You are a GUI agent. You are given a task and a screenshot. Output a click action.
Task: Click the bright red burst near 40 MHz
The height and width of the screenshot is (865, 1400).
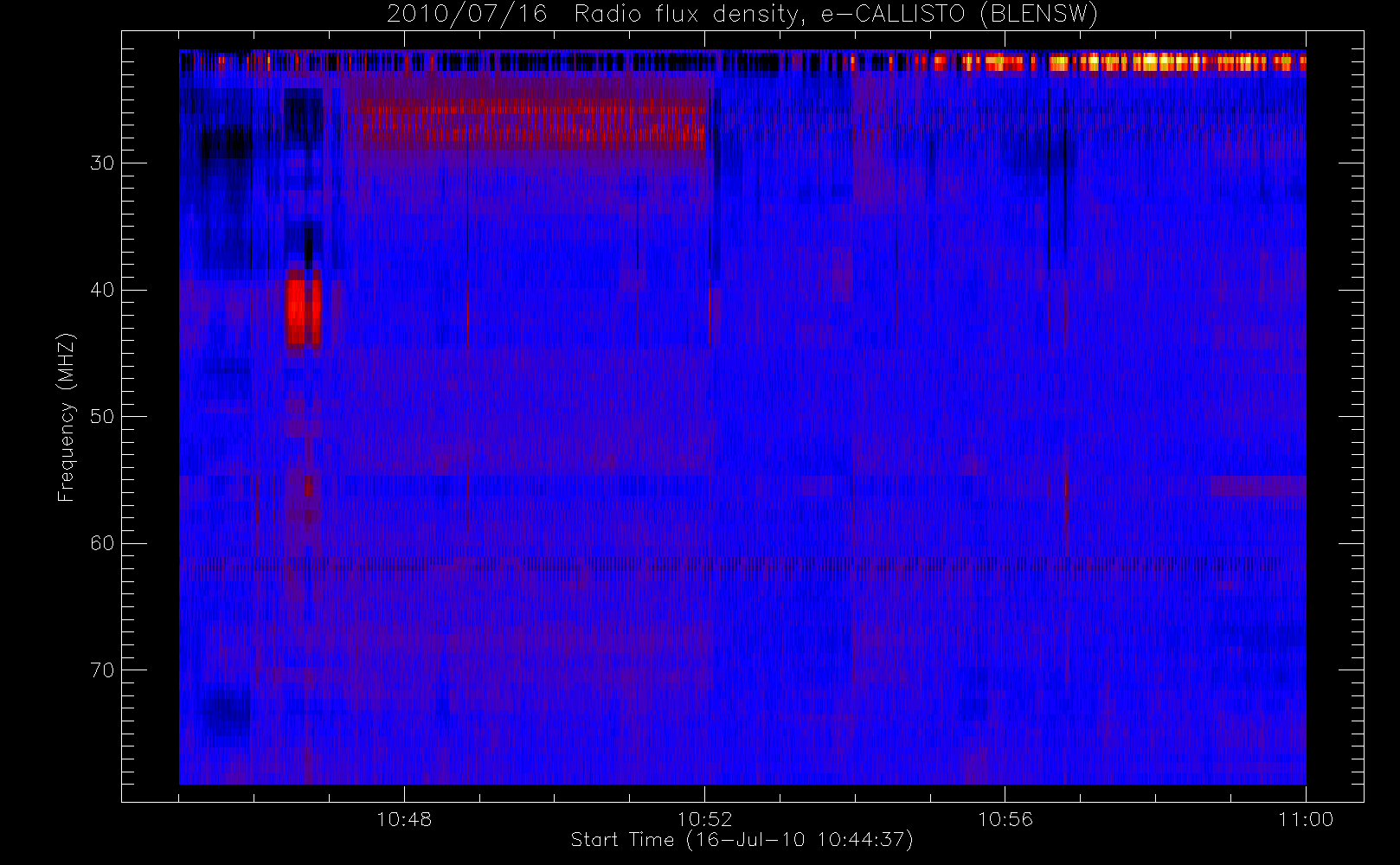click(304, 311)
